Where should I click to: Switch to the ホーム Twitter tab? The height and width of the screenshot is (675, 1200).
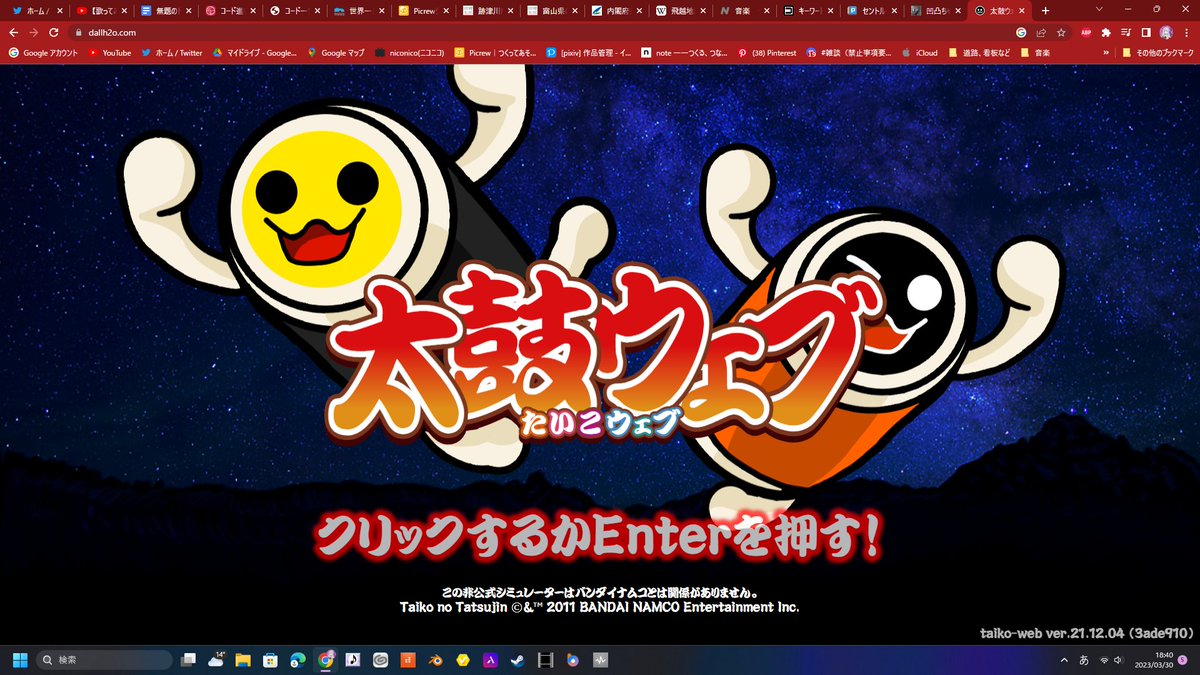[35, 10]
